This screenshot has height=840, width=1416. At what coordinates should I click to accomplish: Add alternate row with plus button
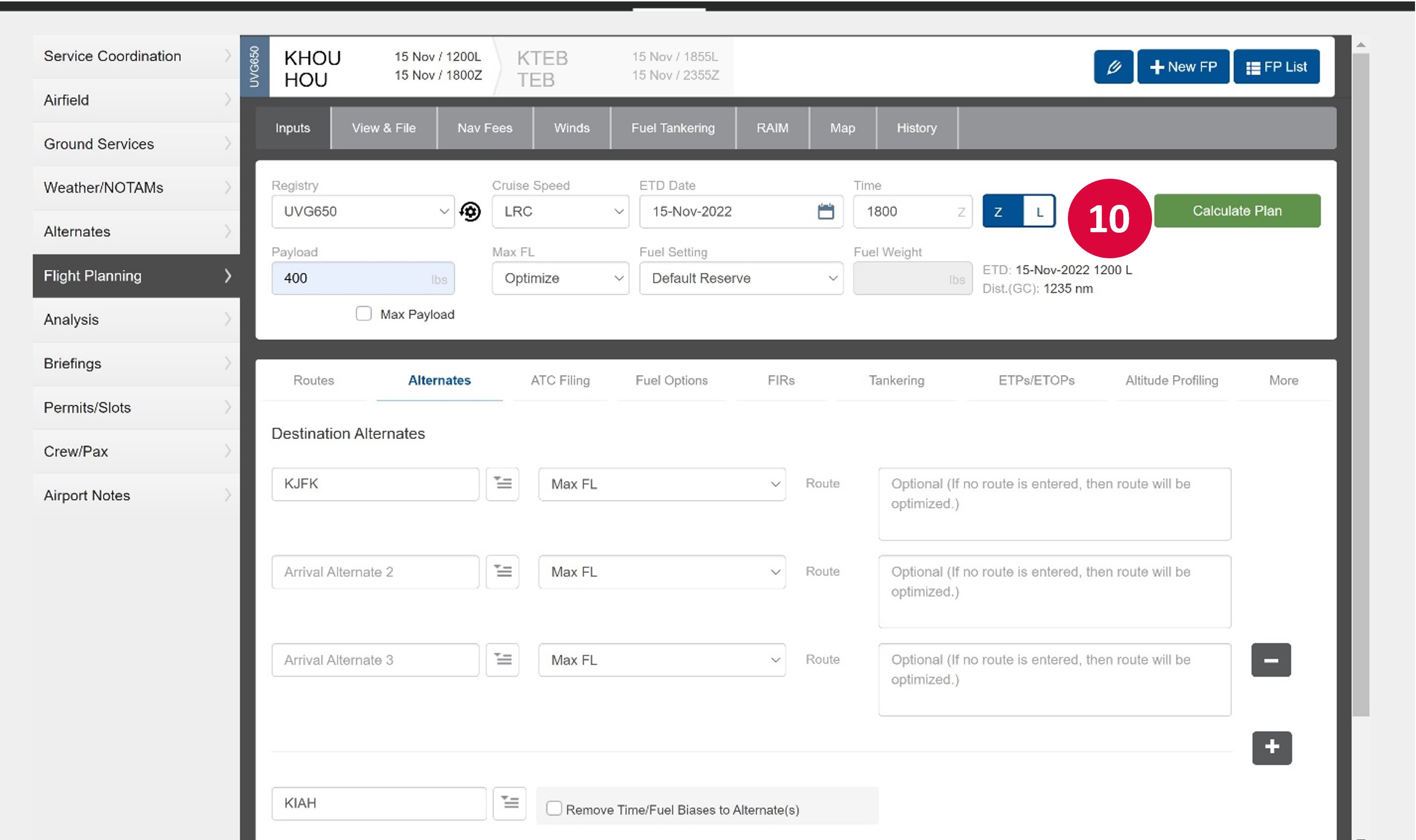pos(1272,747)
